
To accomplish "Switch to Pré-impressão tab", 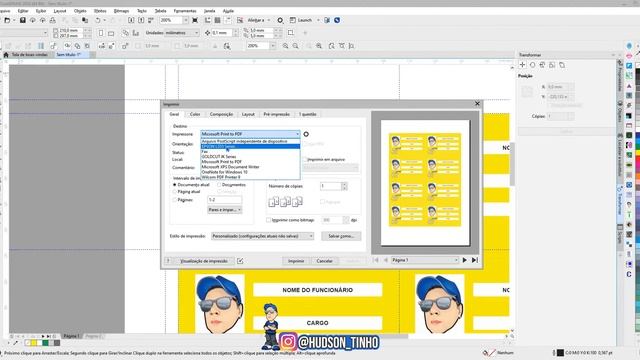I will pyautogui.click(x=276, y=114).
